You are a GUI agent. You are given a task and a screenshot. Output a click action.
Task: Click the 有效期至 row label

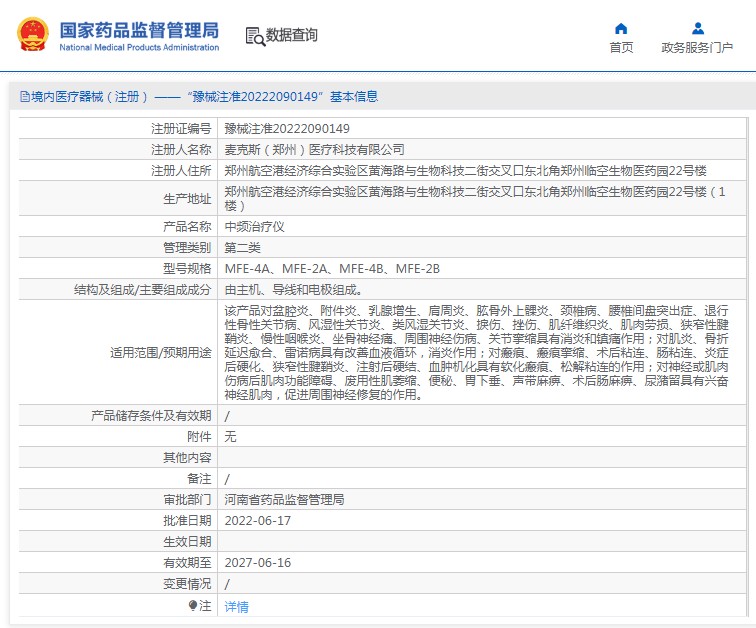coord(187,562)
